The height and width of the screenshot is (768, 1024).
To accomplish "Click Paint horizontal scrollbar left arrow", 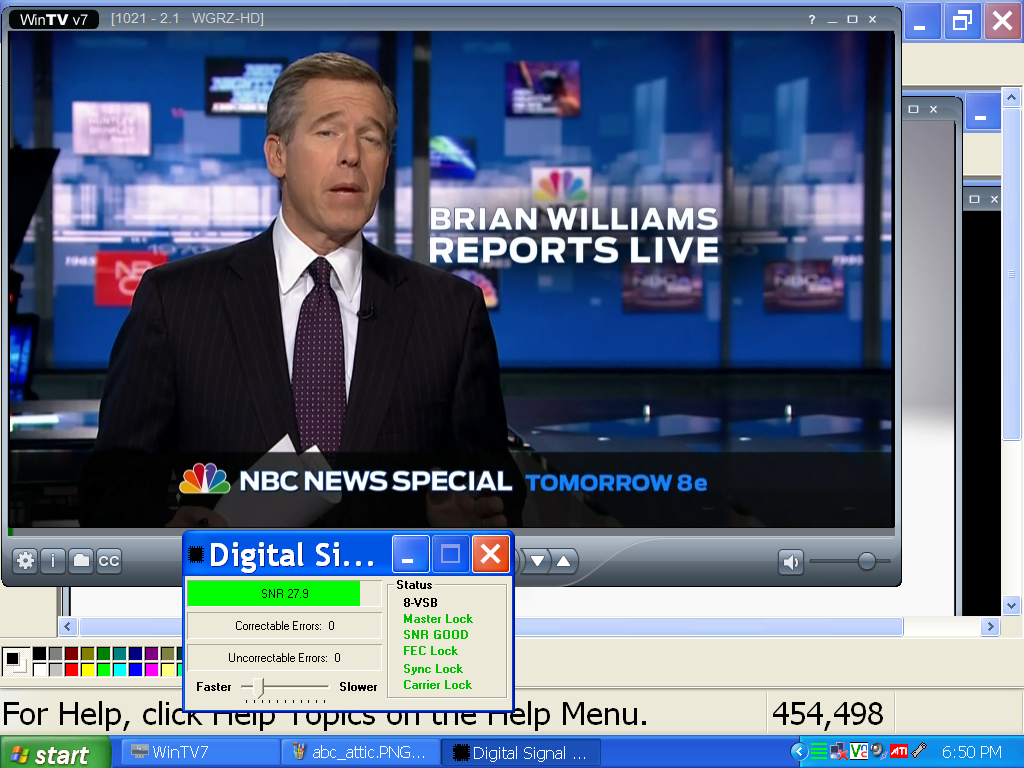I will click(67, 626).
